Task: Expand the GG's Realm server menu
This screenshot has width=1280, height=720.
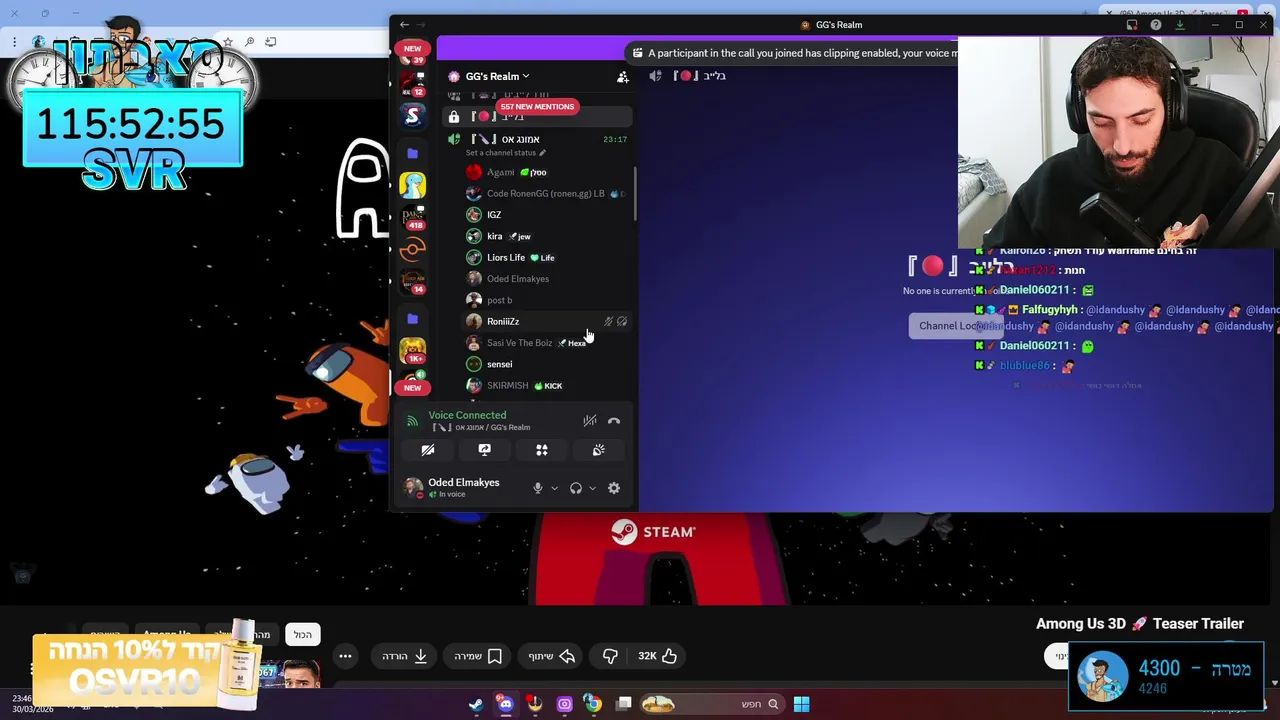Action: [497, 76]
